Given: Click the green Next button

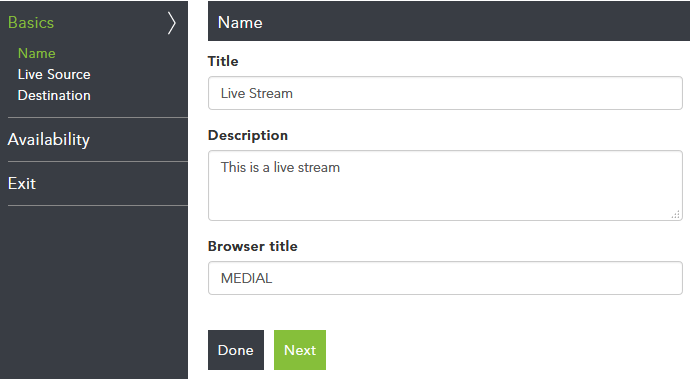Looking at the screenshot, I should pos(300,350).
